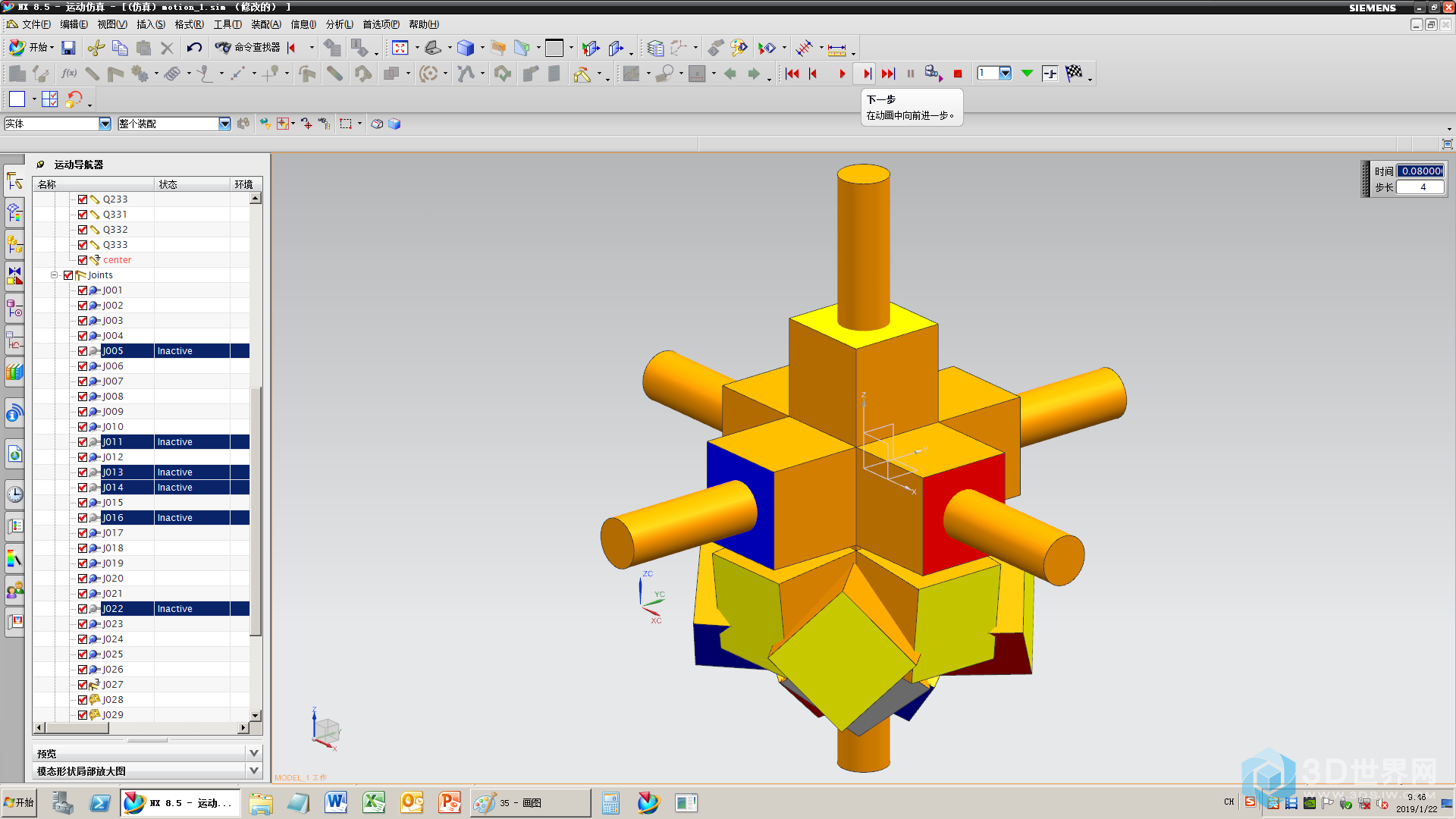
Task: Click the Undo arrow icon
Action: 194,49
